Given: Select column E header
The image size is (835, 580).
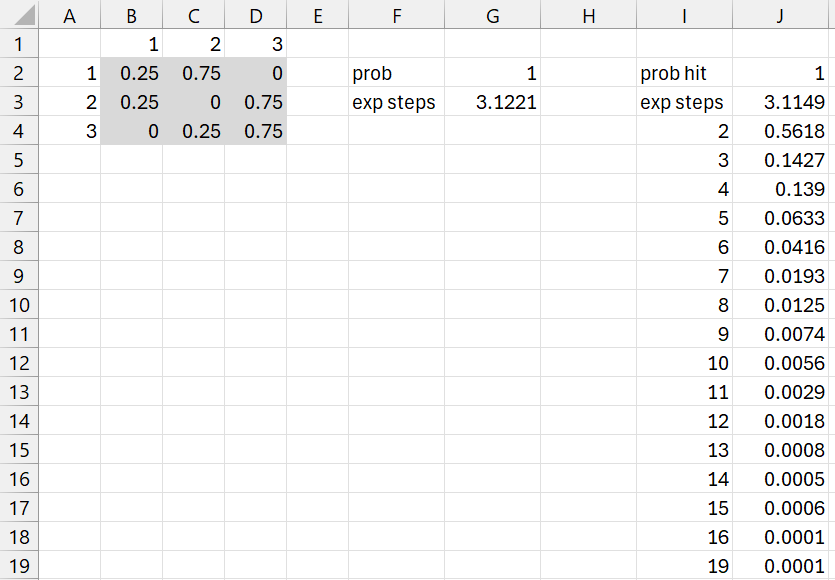Looking at the screenshot, I should (x=317, y=14).
